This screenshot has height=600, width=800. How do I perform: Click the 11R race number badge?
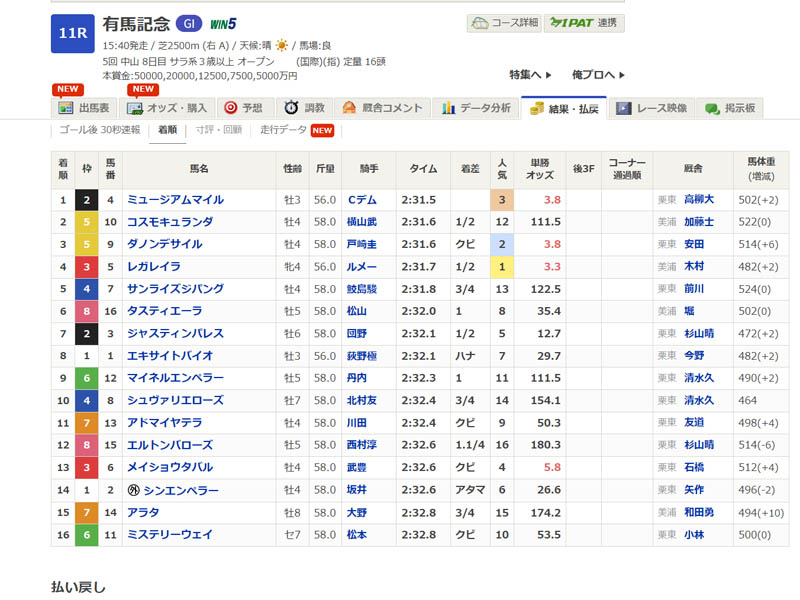click(72, 33)
